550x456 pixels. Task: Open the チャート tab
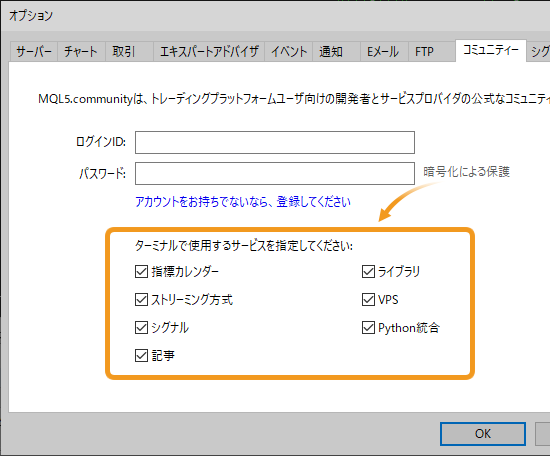tap(81, 52)
